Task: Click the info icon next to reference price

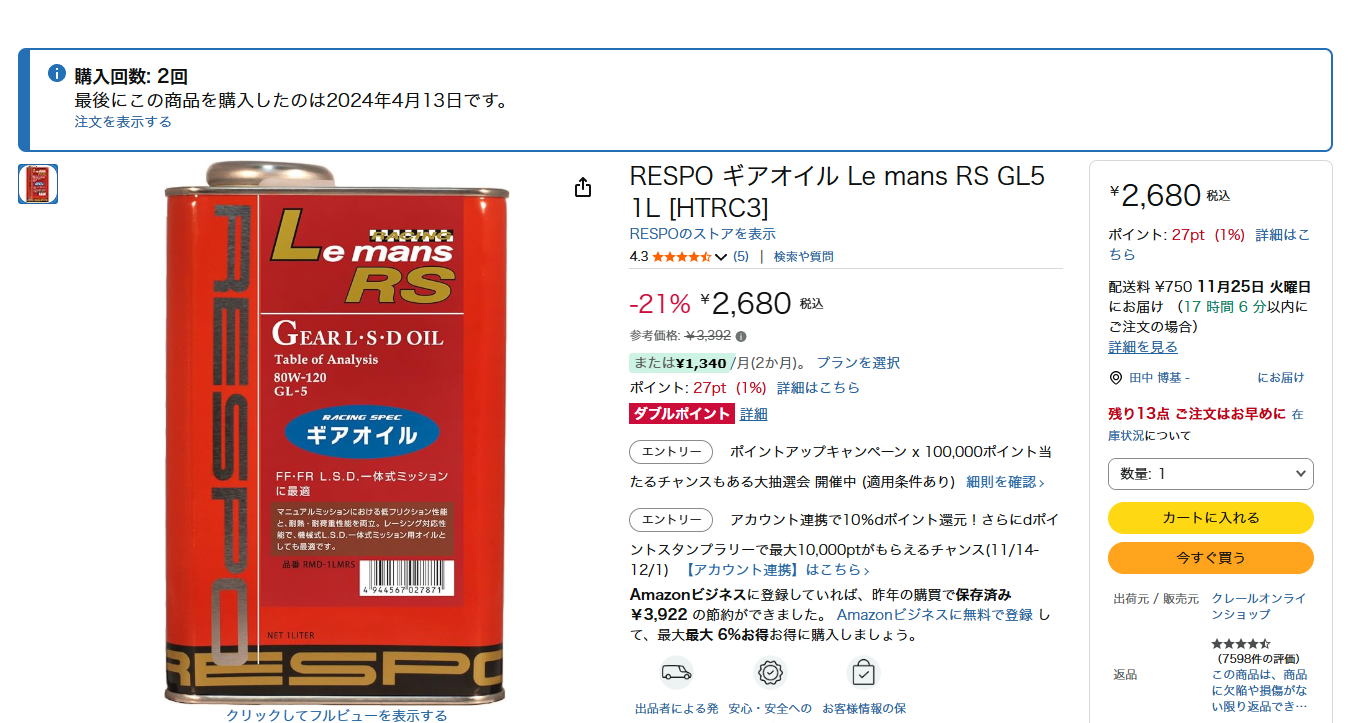Action: tap(741, 336)
